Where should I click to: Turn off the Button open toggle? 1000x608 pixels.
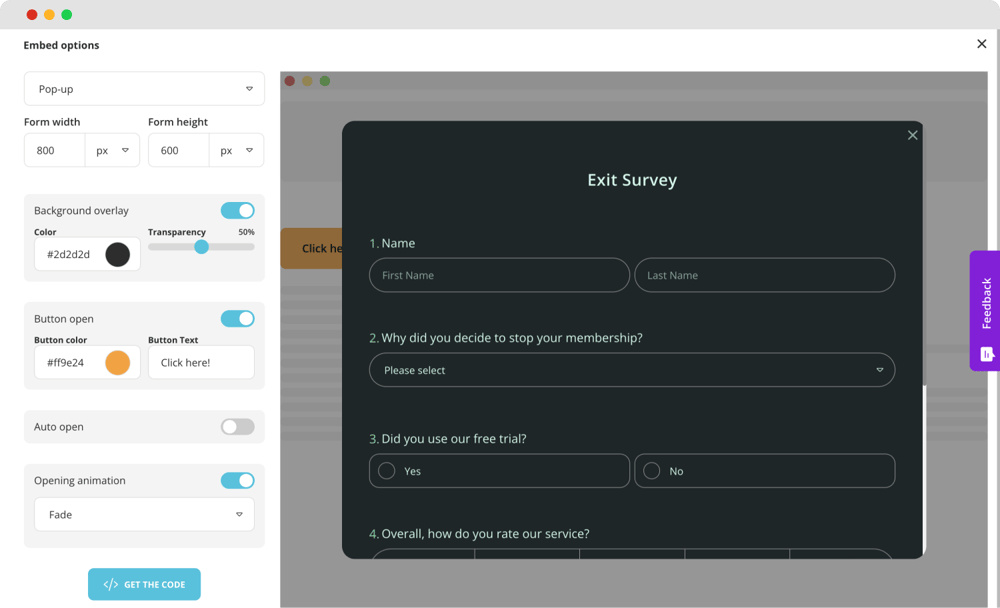[x=237, y=318]
